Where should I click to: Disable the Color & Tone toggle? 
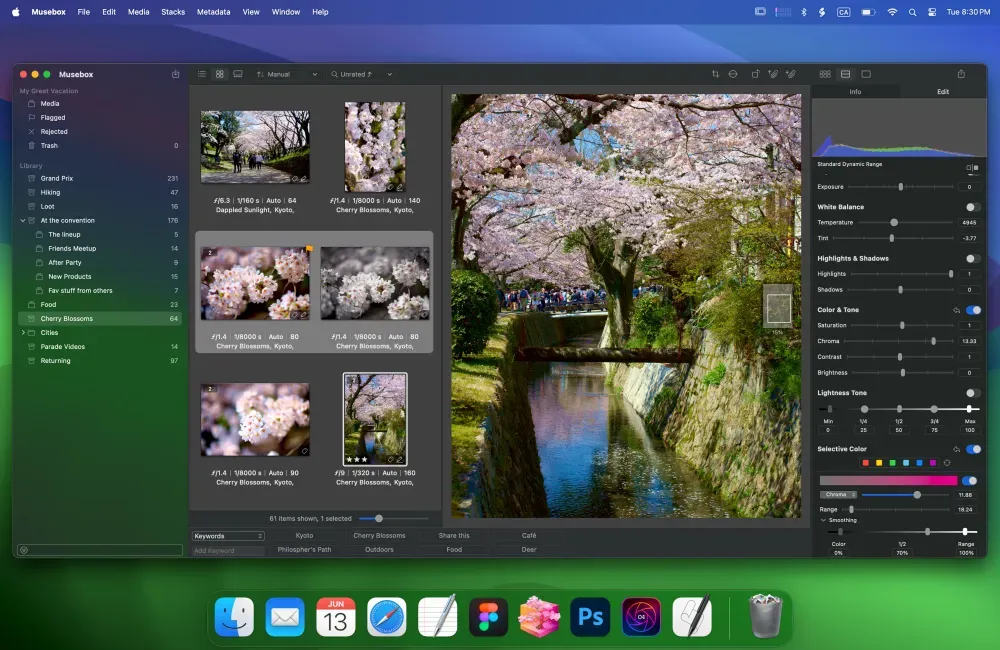pyautogui.click(x=974, y=310)
